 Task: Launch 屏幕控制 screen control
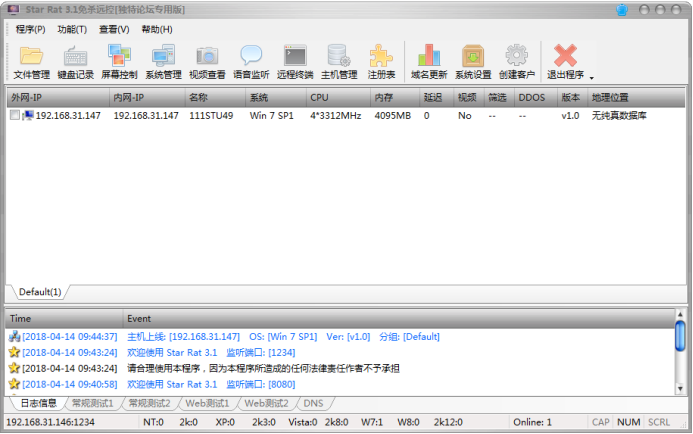(119, 62)
